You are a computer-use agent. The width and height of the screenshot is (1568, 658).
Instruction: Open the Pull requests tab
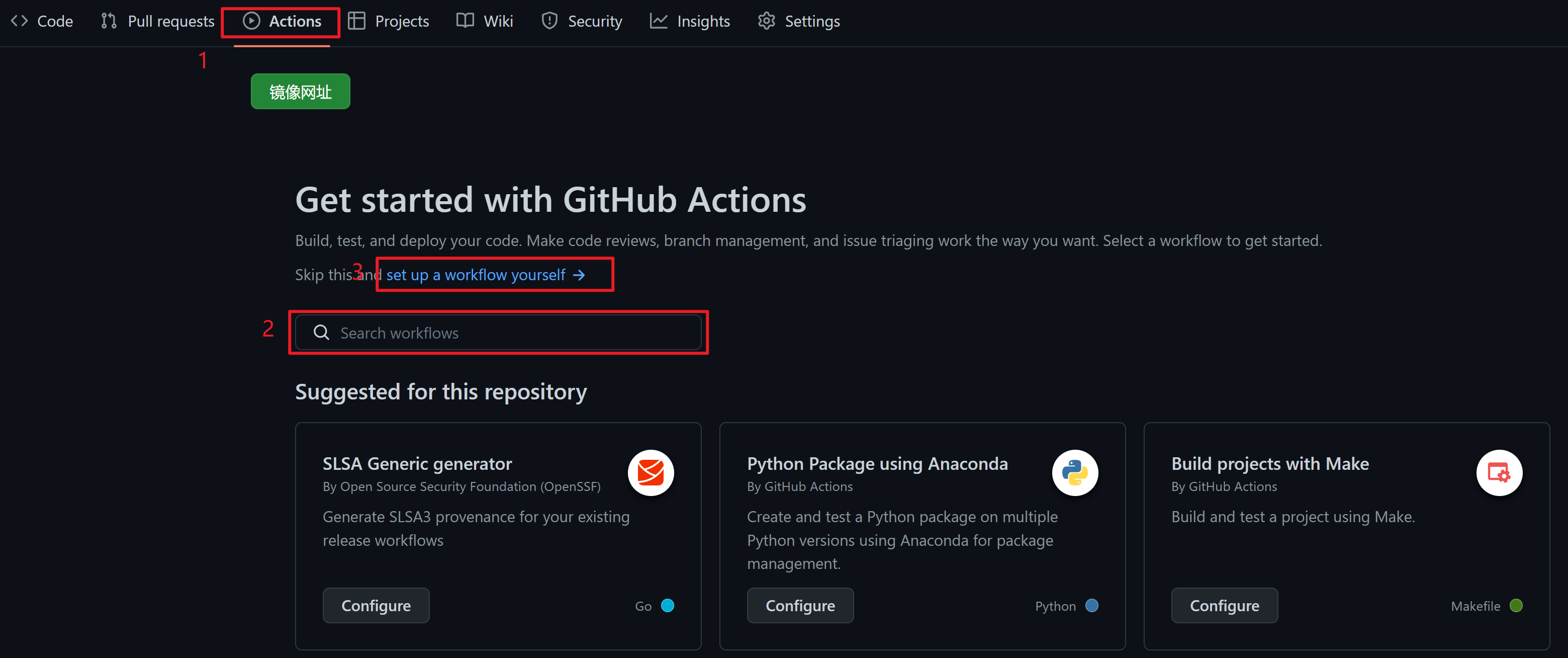point(158,21)
